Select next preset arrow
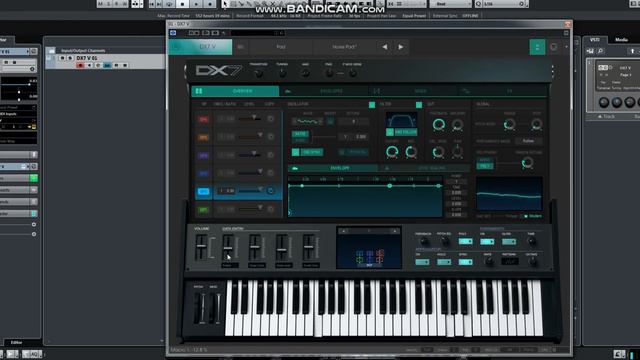The height and width of the screenshot is (360, 640). (401, 47)
